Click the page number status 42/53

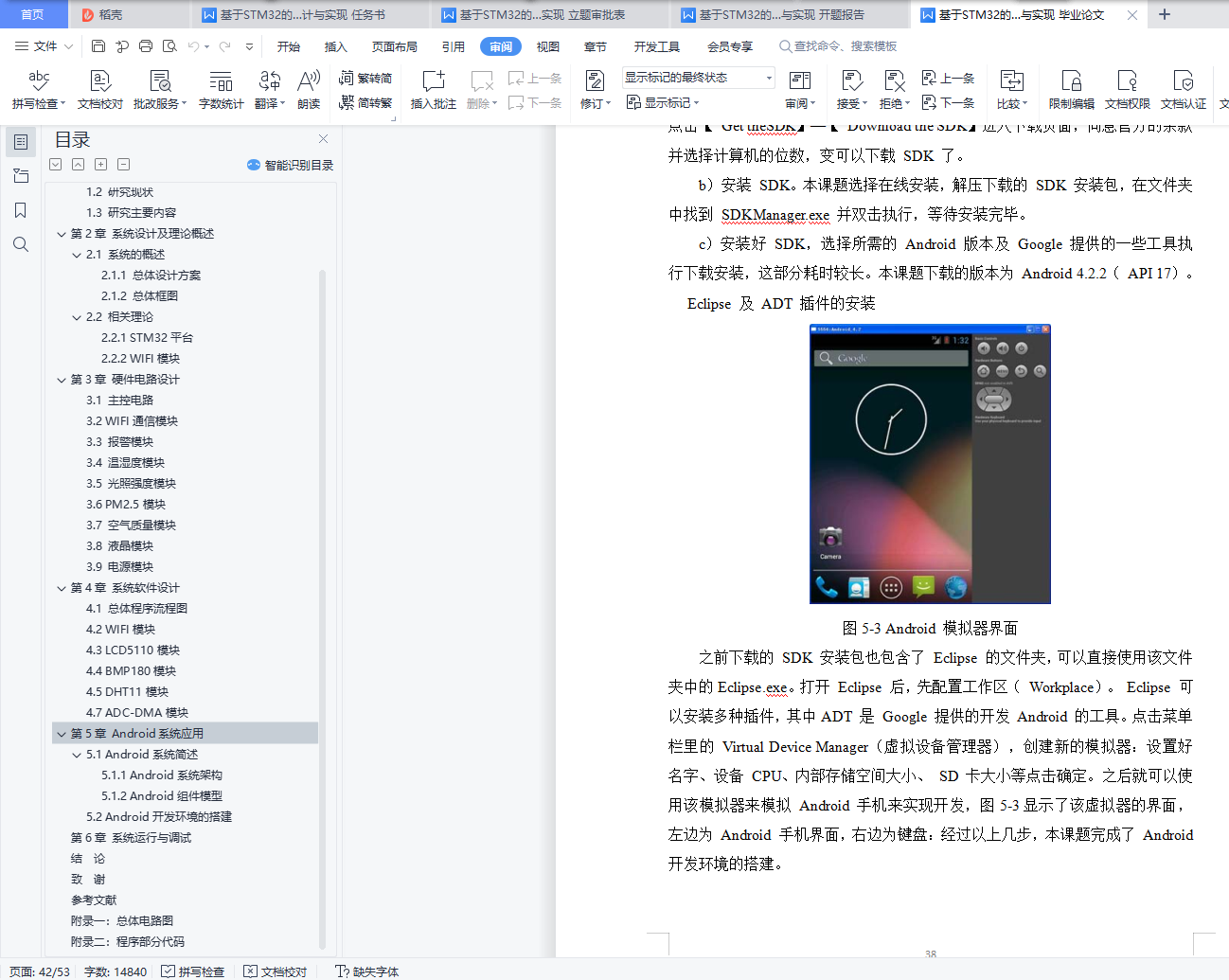(x=40, y=971)
